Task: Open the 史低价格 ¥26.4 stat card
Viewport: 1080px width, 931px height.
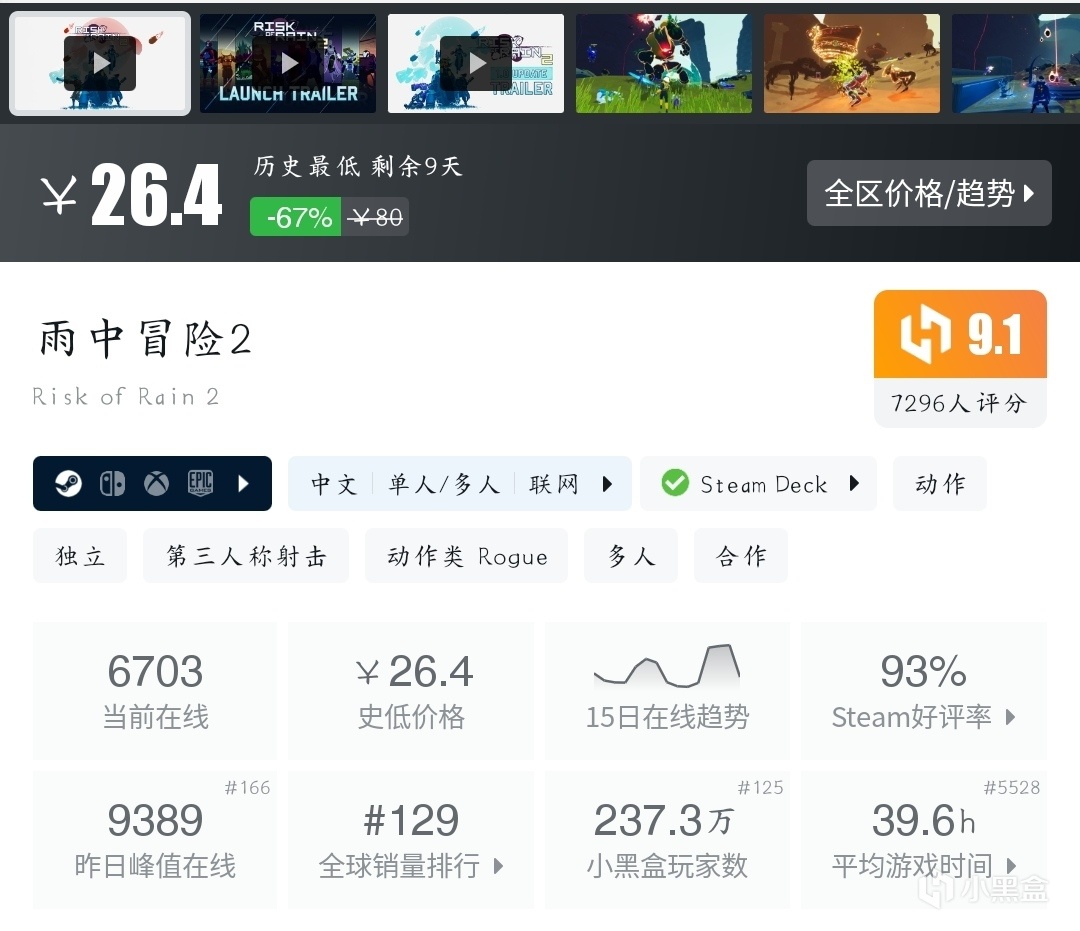Action: tap(411, 691)
